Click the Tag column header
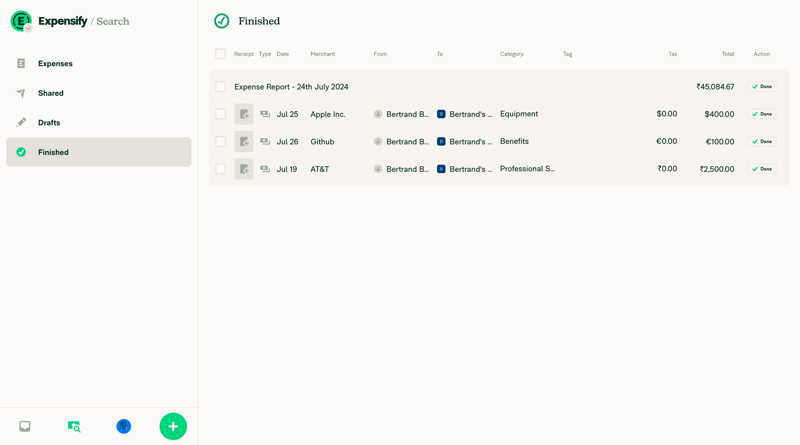 tap(567, 54)
